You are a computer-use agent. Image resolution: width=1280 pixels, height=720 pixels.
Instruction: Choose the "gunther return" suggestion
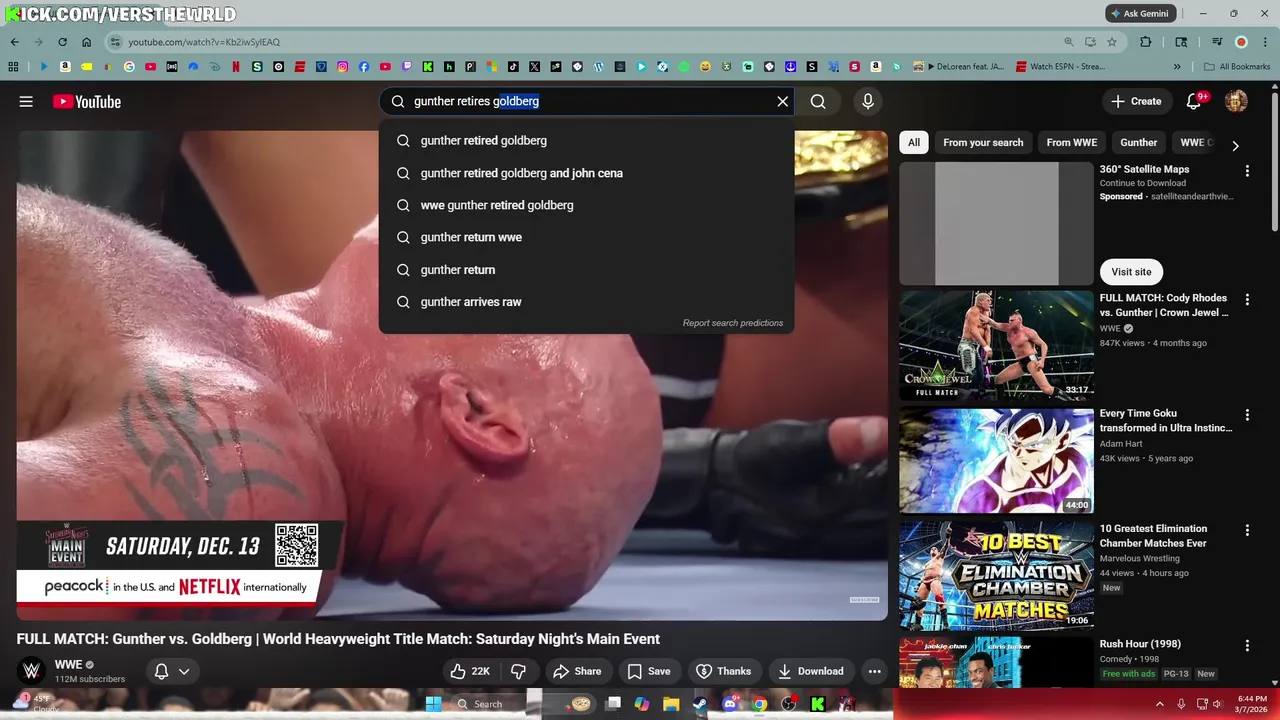point(586,270)
